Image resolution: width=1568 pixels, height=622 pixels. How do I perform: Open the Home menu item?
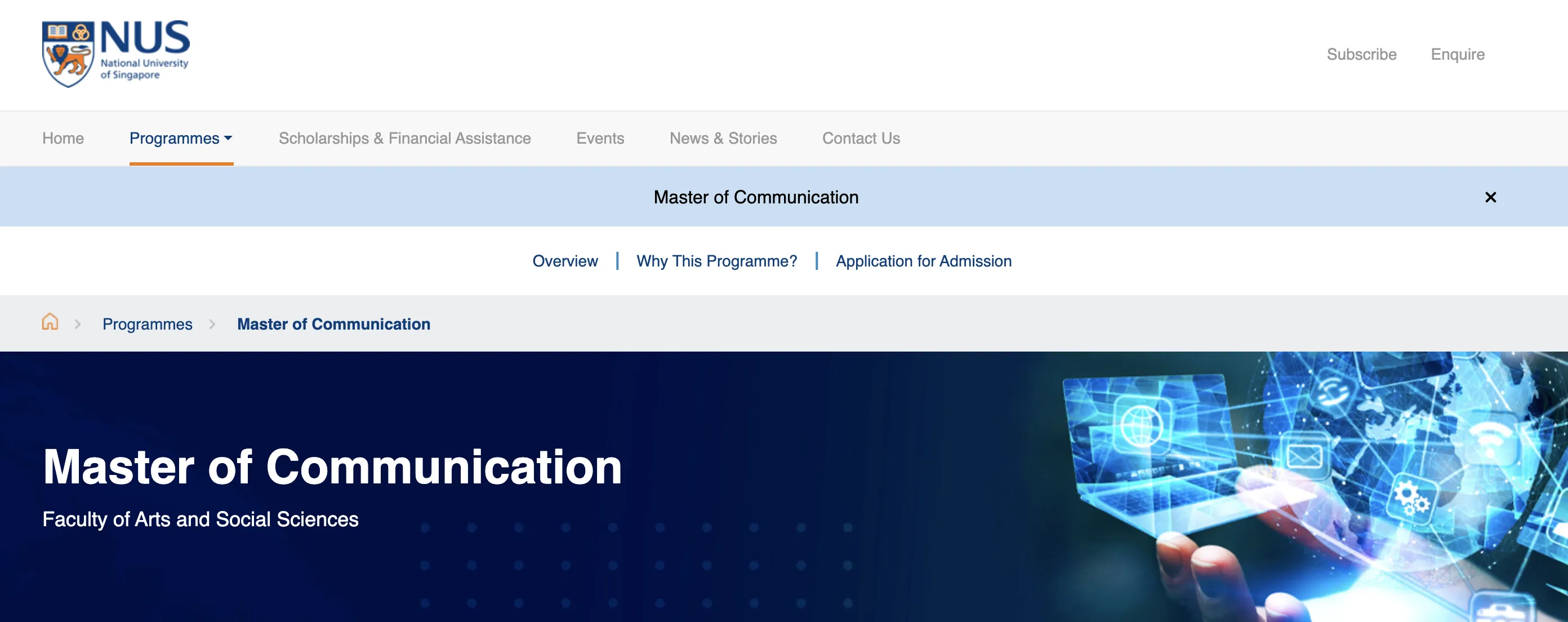pos(63,138)
